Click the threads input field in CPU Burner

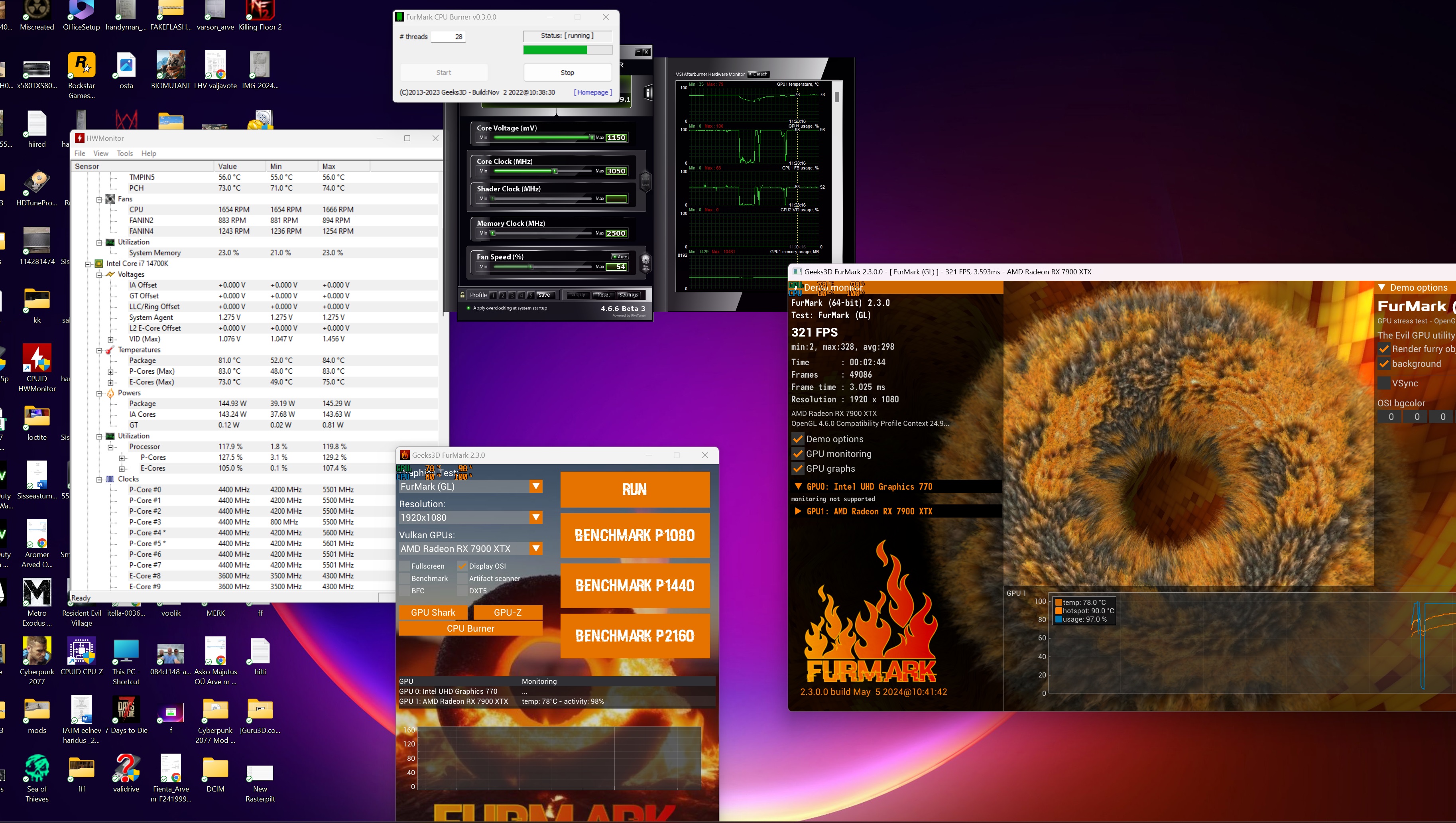pyautogui.click(x=449, y=37)
